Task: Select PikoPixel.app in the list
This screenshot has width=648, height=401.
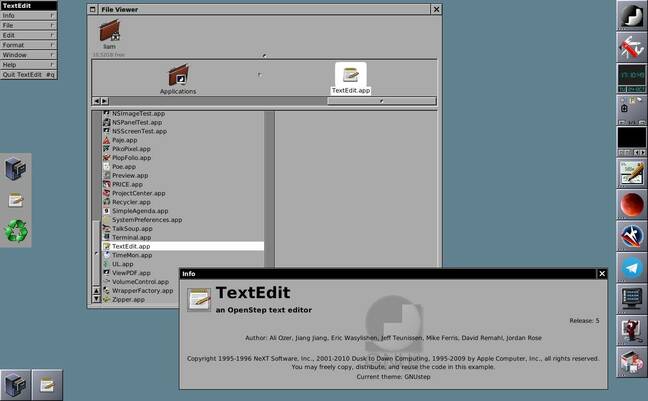Action: pyautogui.click(x=183, y=149)
